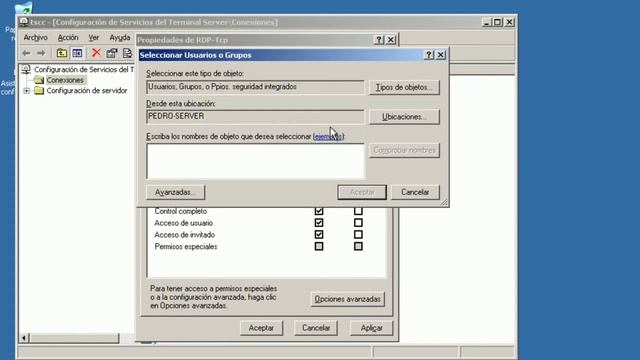The height and width of the screenshot is (360, 640).
Task: Open the Ayuda menu
Action: point(120,38)
